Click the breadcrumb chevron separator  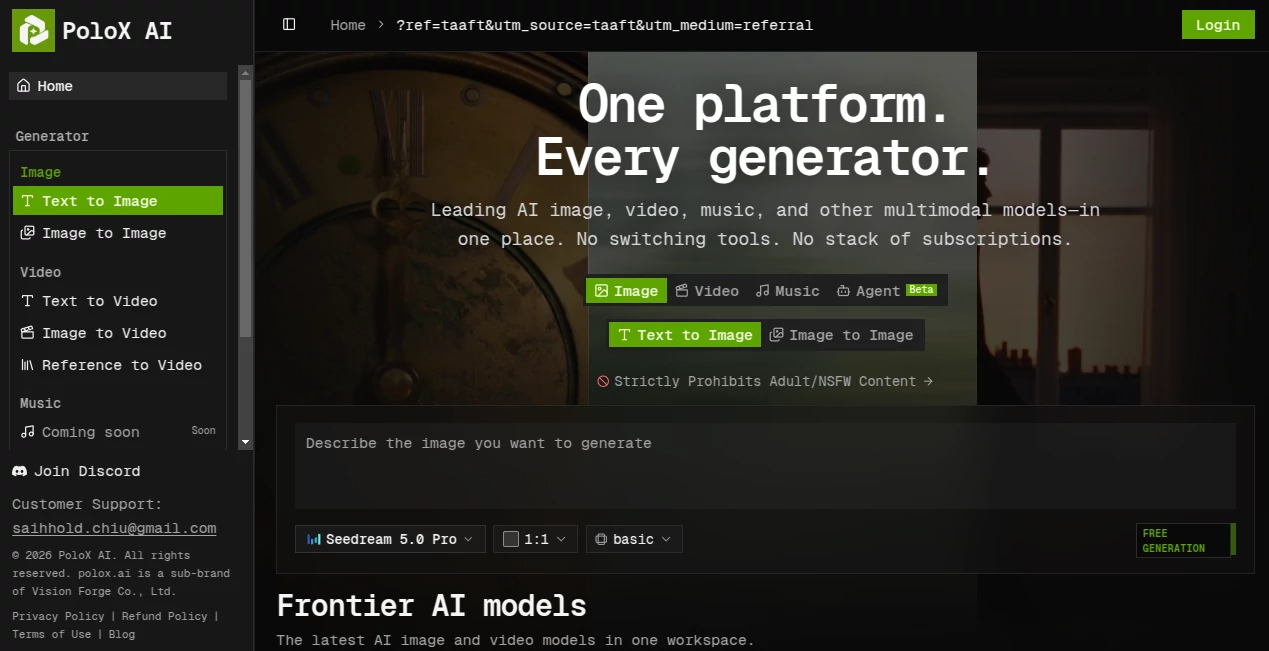pyautogui.click(x=381, y=25)
